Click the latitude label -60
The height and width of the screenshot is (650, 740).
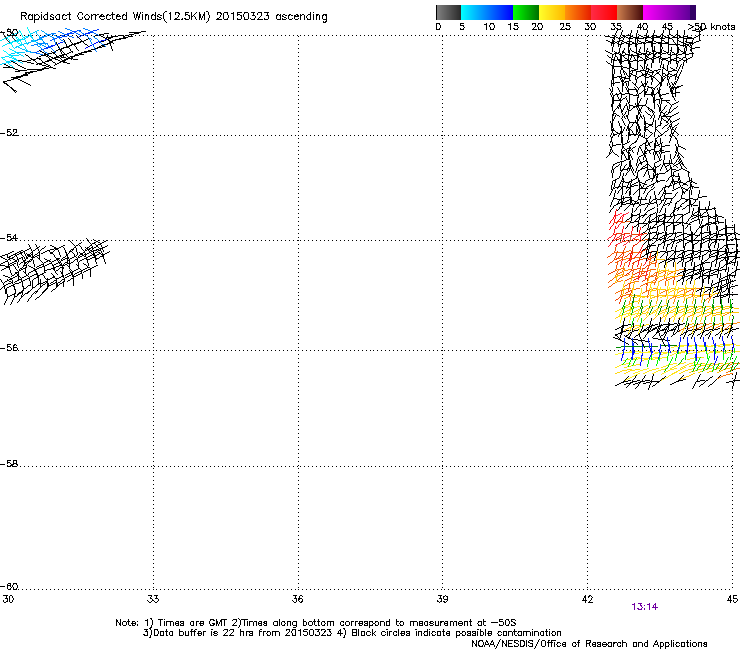pyautogui.click(x=9, y=587)
